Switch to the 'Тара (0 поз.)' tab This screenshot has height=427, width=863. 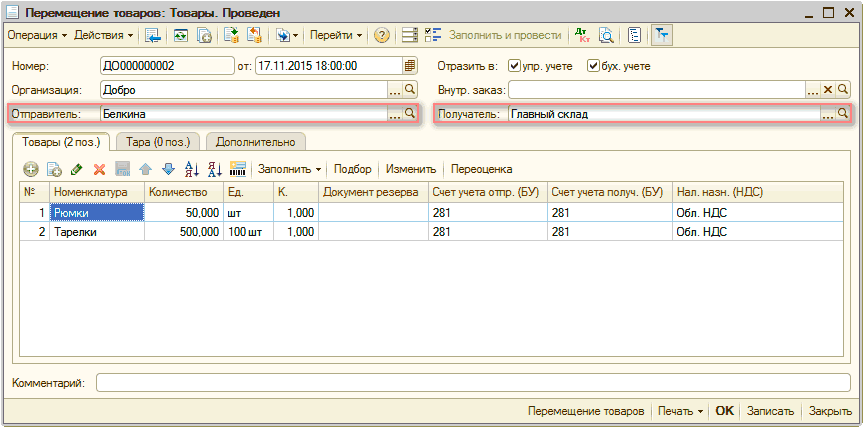pyautogui.click(x=158, y=142)
